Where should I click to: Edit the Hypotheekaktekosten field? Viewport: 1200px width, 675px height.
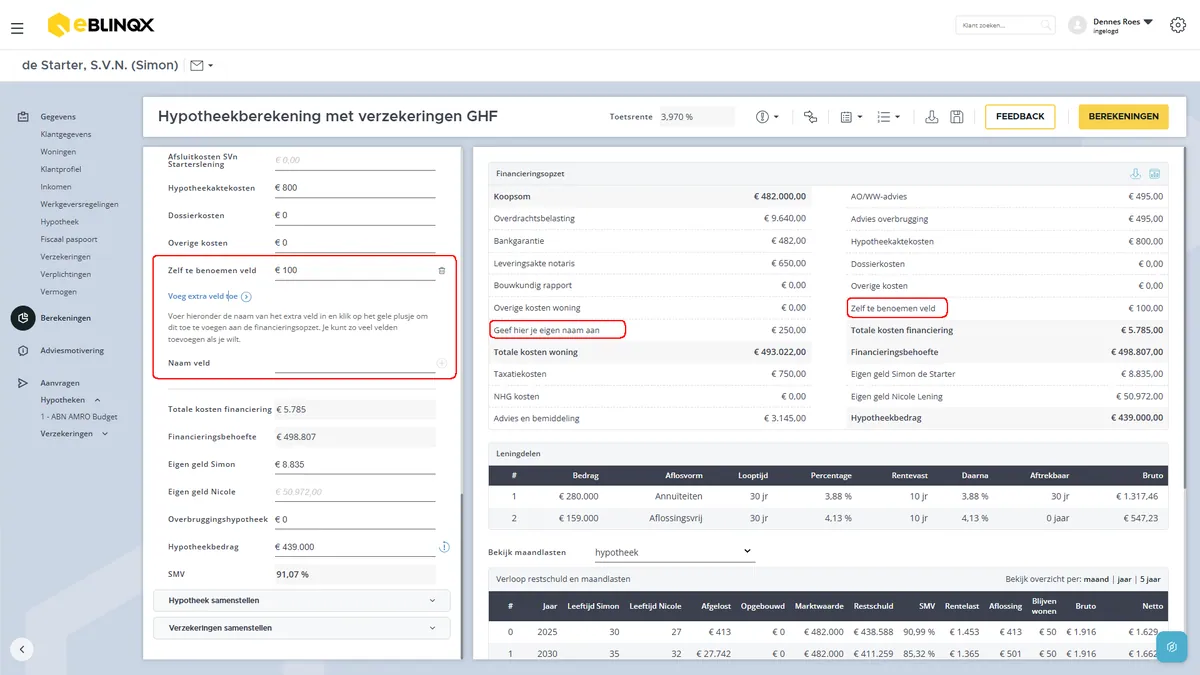355,188
